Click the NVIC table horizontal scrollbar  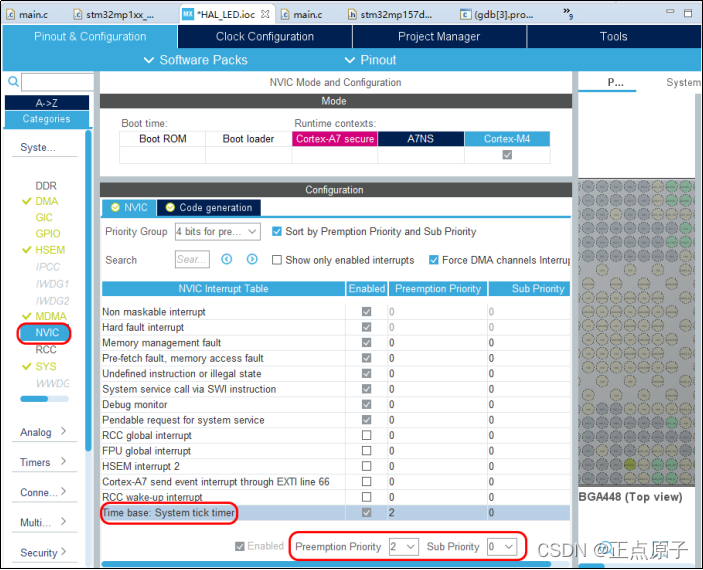tap(326, 564)
